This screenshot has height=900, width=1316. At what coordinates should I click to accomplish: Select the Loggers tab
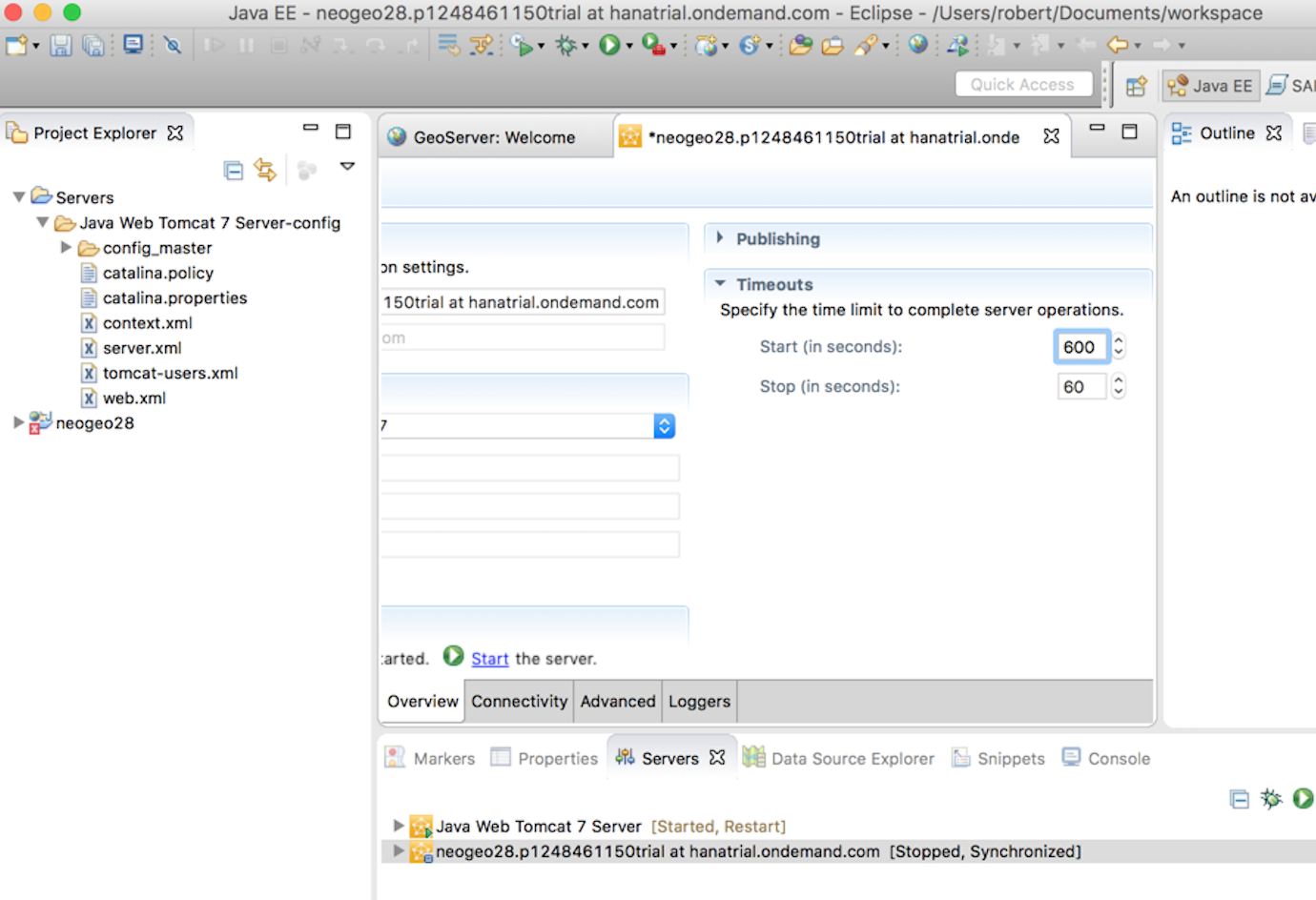pyautogui.click(x=699, y=702)
